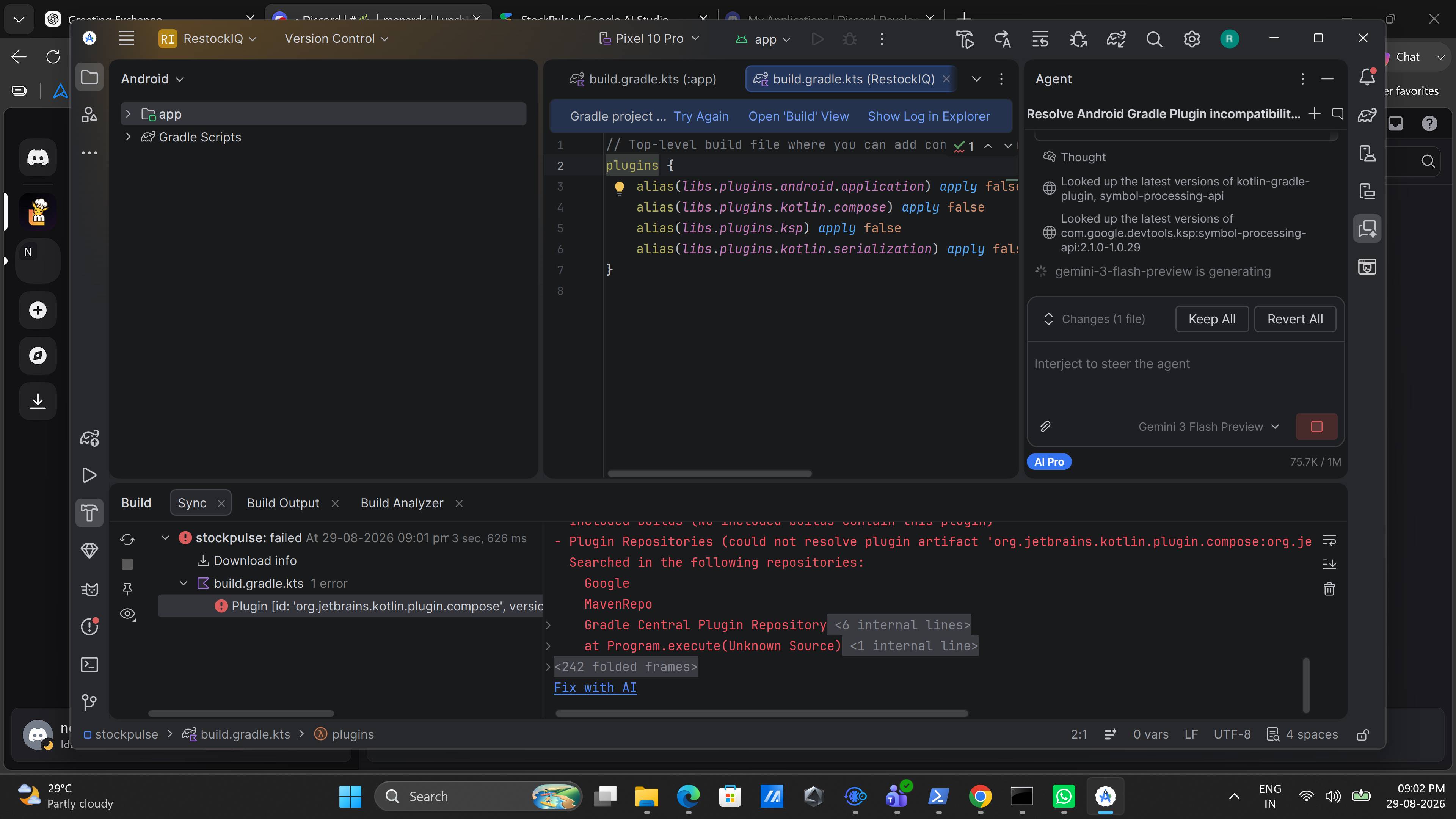Open the Terminal tool window icon
The width and height of the screenshot is (1456, 819).
(89, 665)
